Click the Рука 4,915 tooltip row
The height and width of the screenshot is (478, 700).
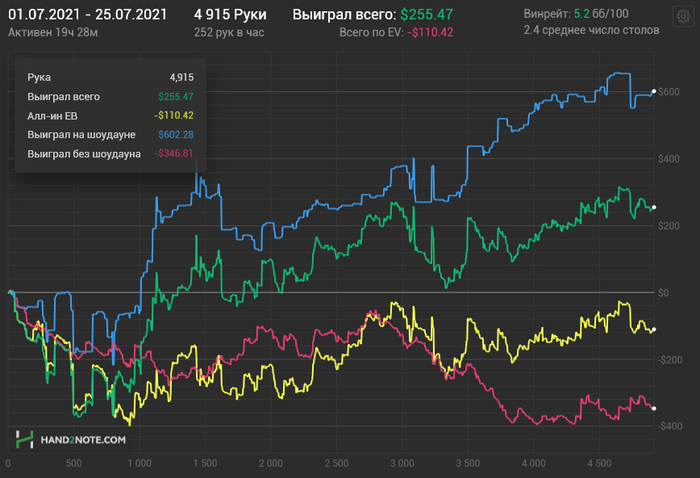[x=110, y=77]
